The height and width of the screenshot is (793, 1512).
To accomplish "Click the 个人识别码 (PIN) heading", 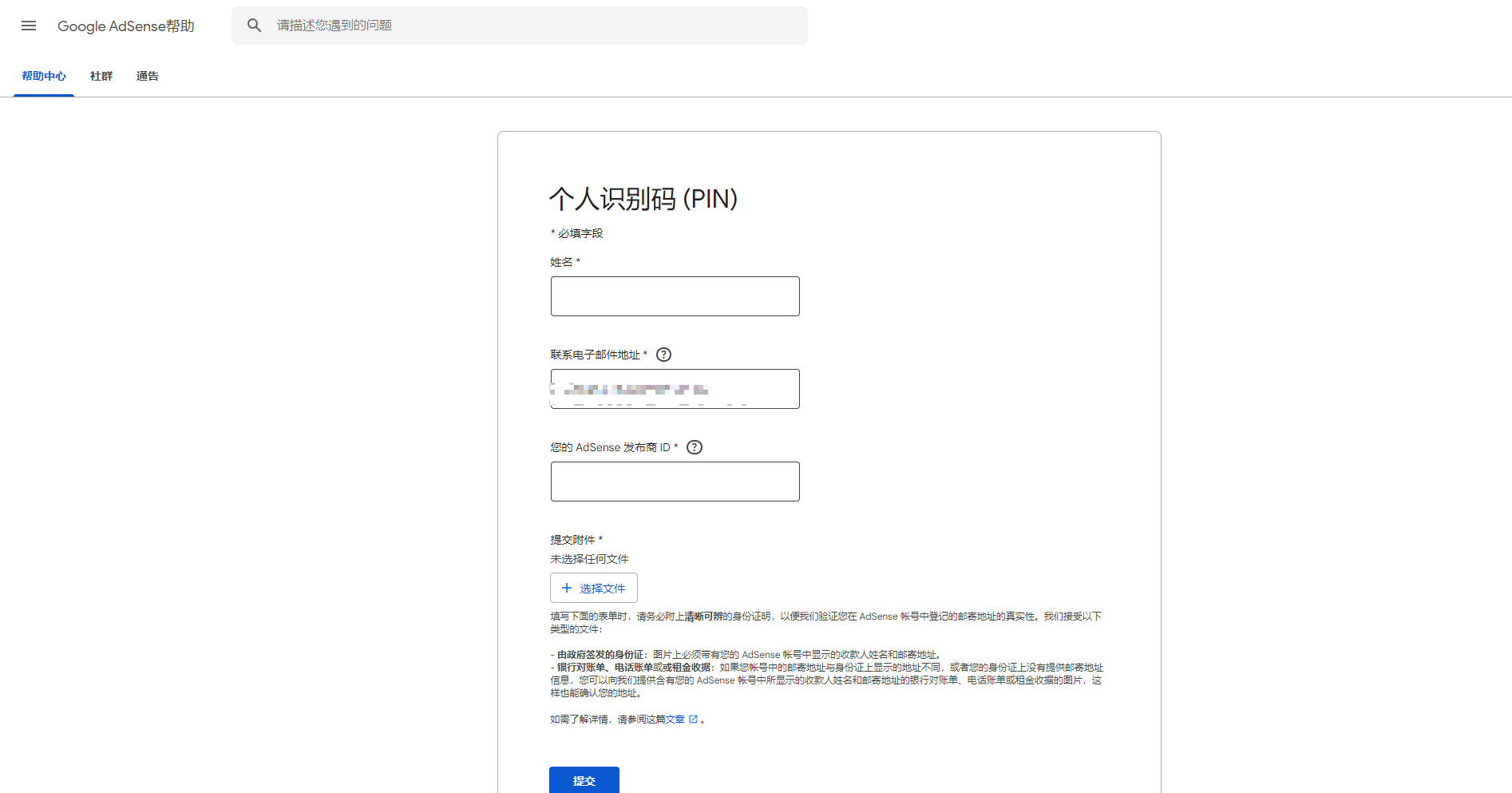I will click(643, 199).
